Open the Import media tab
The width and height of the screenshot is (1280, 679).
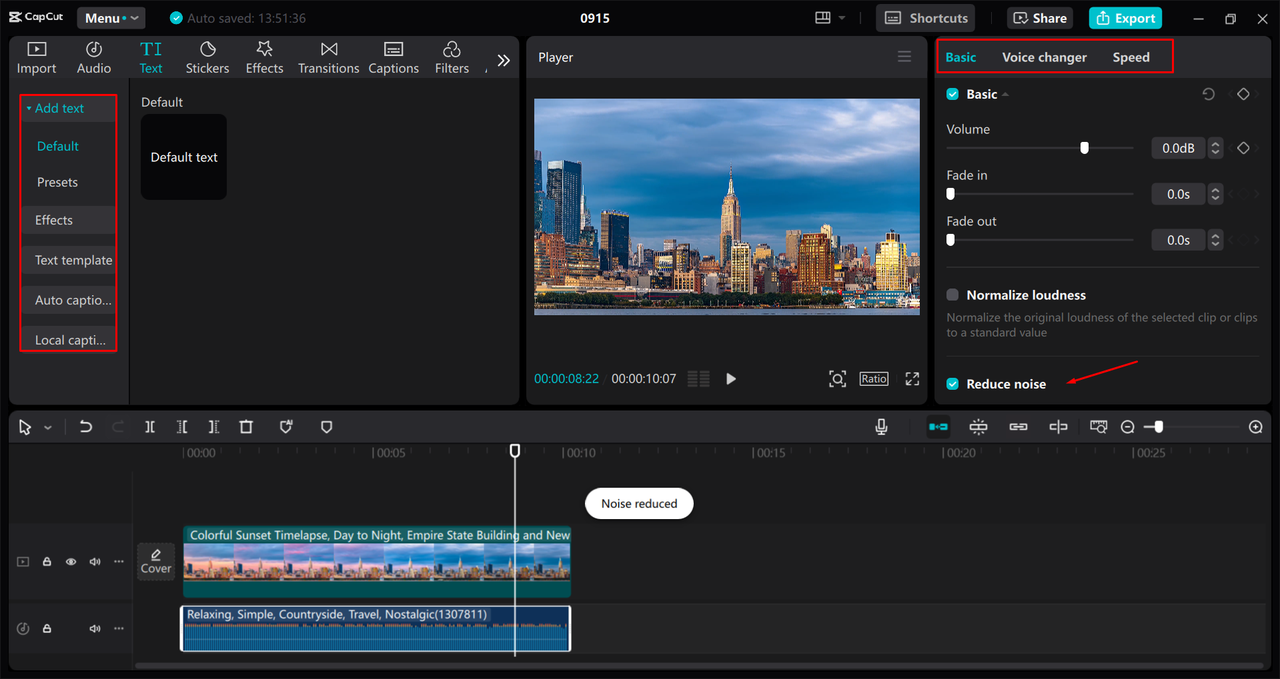pyautogui.click(x=36, y=58)
